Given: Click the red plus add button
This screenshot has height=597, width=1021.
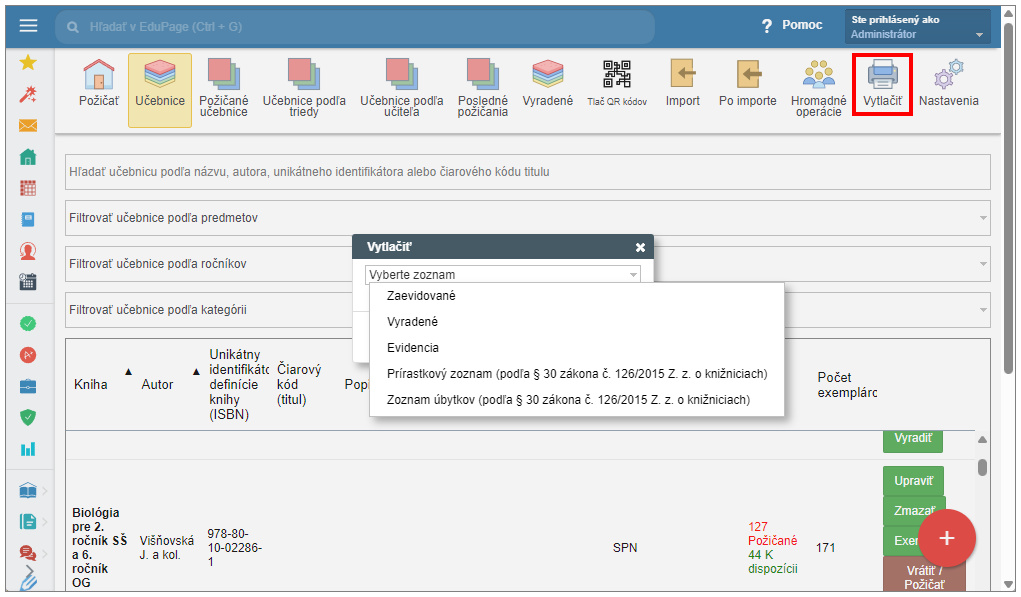Looking at the screenshot, I should [946, 538].
